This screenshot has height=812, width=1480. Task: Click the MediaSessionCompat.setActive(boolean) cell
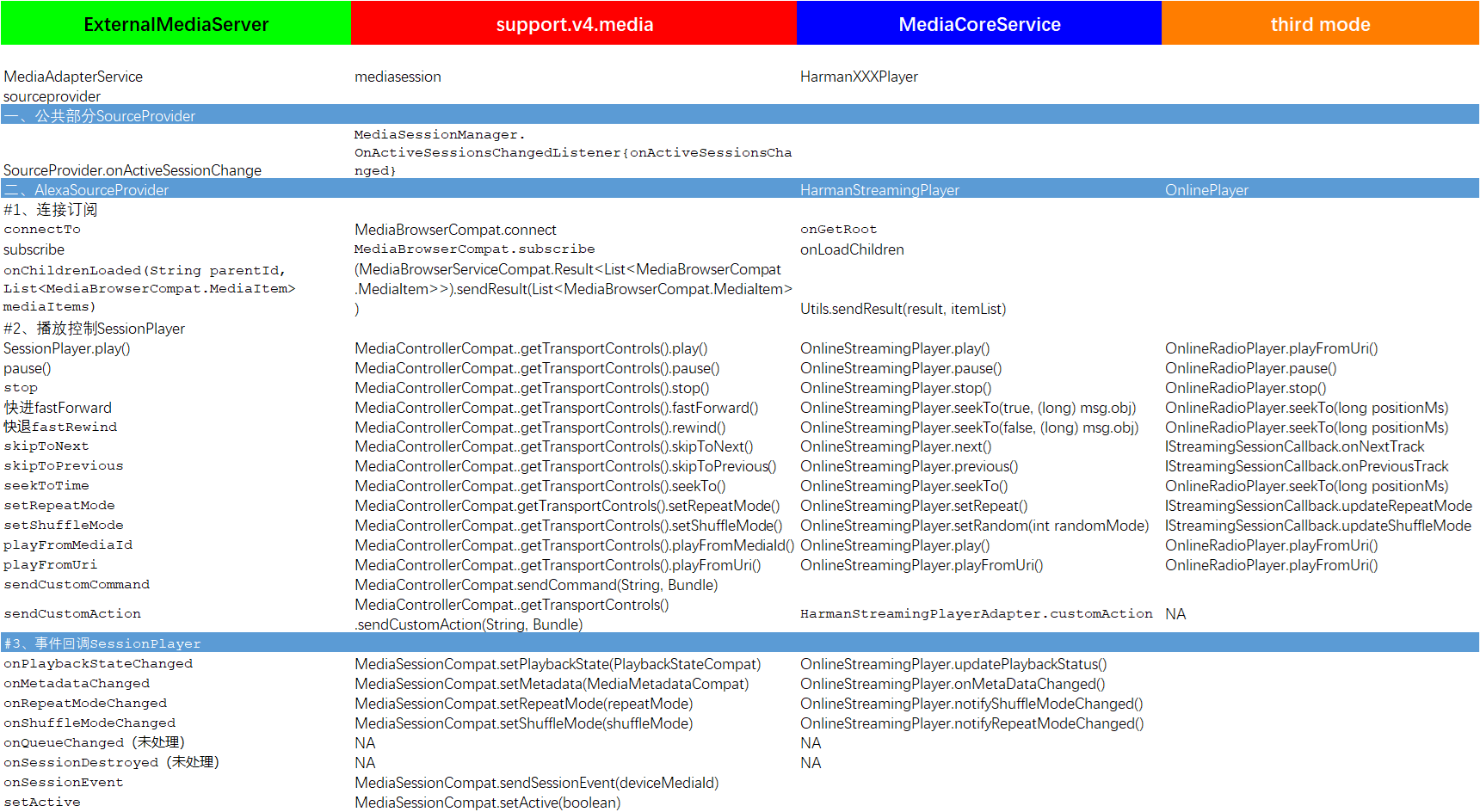[x=487, y=803]
